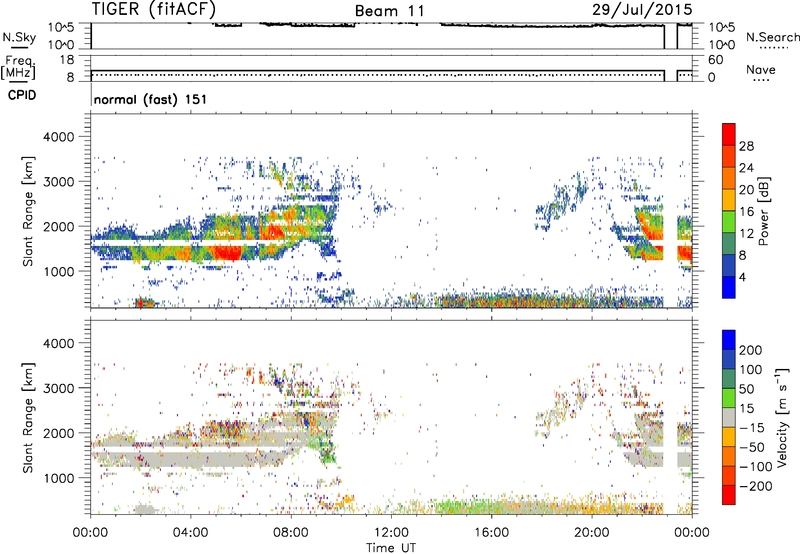800x554 pixels.
Task: Click velocity colorbar label '100'
Action: pos(751,370)
